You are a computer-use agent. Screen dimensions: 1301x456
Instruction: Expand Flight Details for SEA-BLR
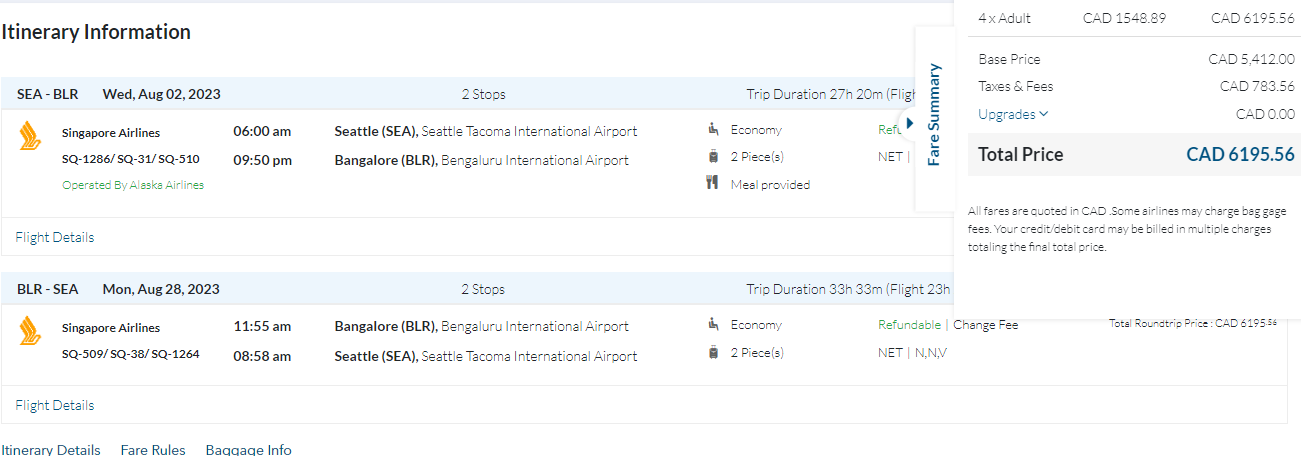click(55, 237)
